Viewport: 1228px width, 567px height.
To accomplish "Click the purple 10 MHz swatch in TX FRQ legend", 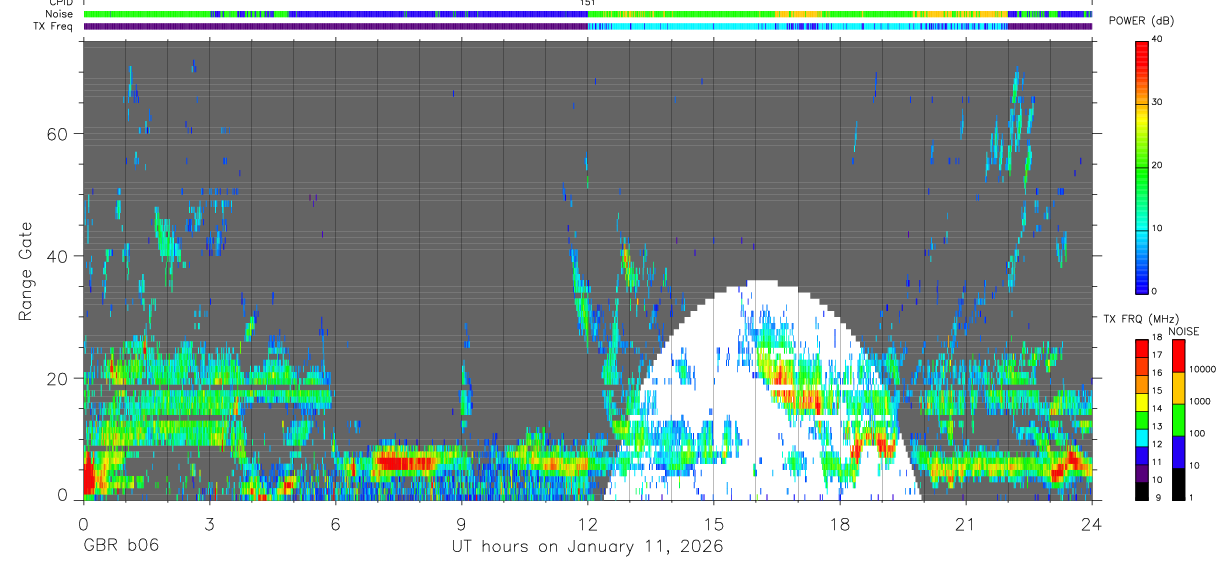I will (x=1142, y=472).
